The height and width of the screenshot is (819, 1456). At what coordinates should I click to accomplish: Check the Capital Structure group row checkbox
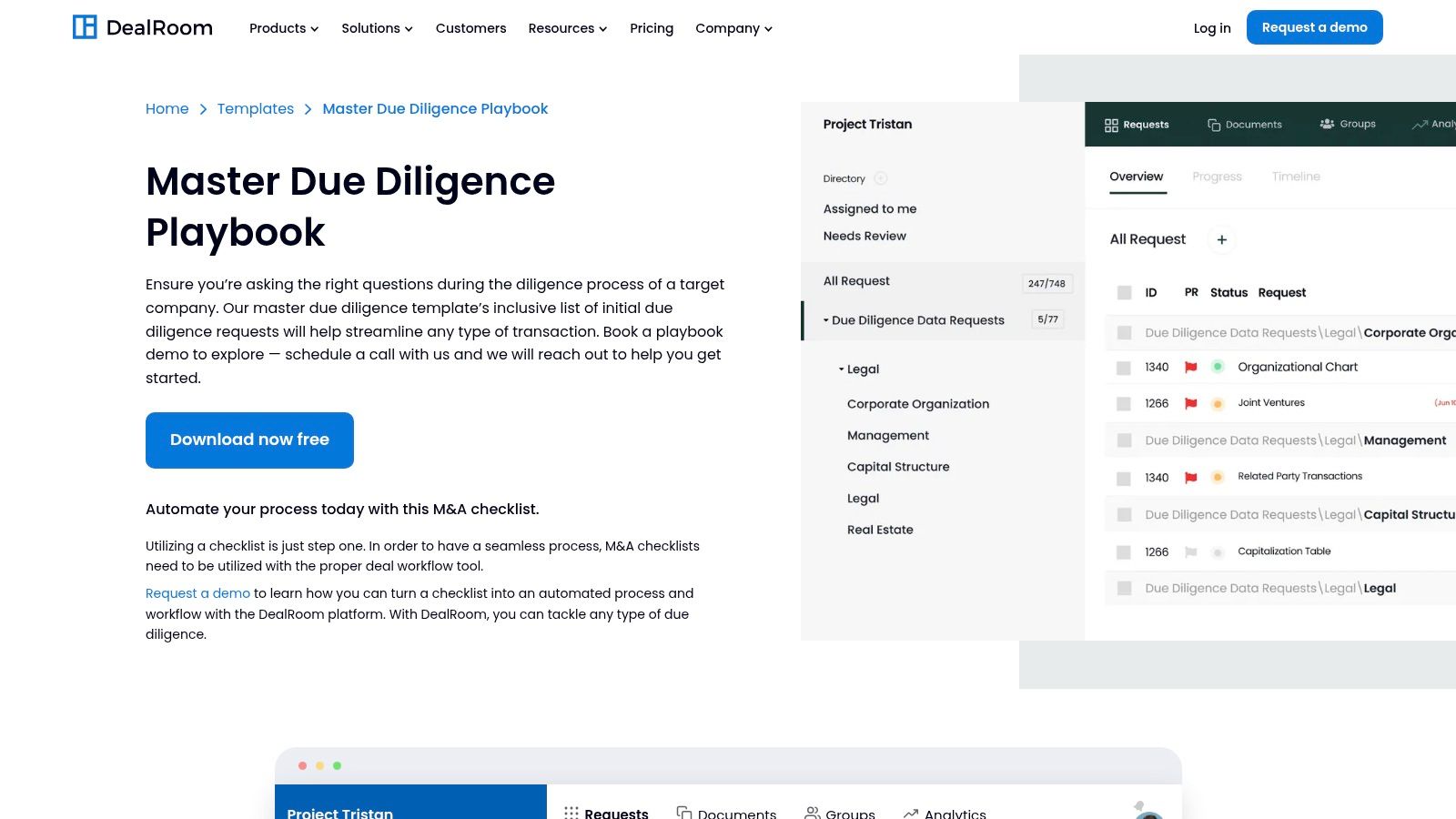pyautogui.click(x=1125, y=515)
